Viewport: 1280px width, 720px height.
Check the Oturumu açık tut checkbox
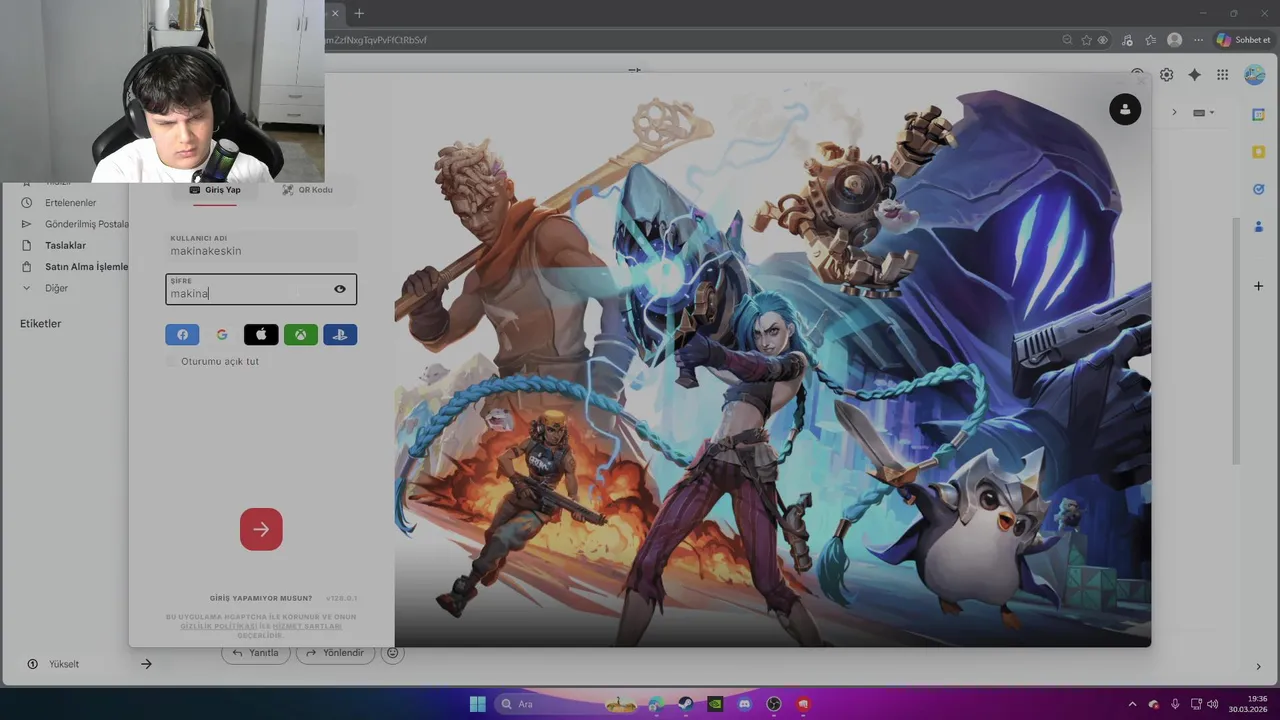click(172, 361)
